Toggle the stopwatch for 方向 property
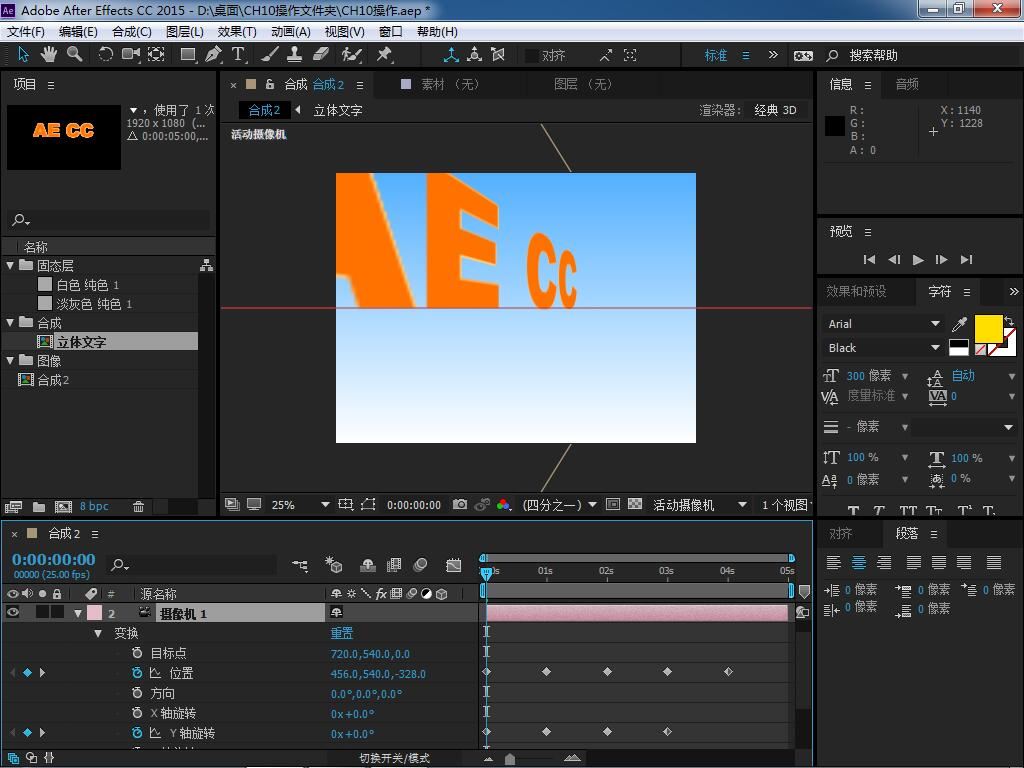 pos(136,693)
